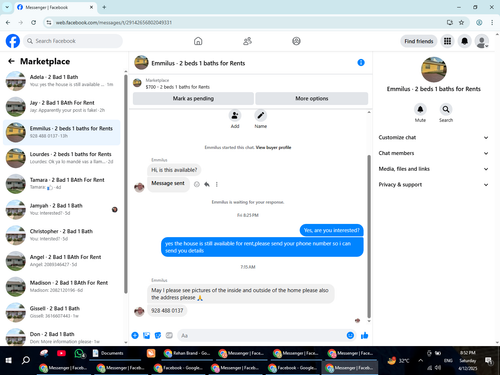Open Chrome tab search dropdown

[7, 7]
